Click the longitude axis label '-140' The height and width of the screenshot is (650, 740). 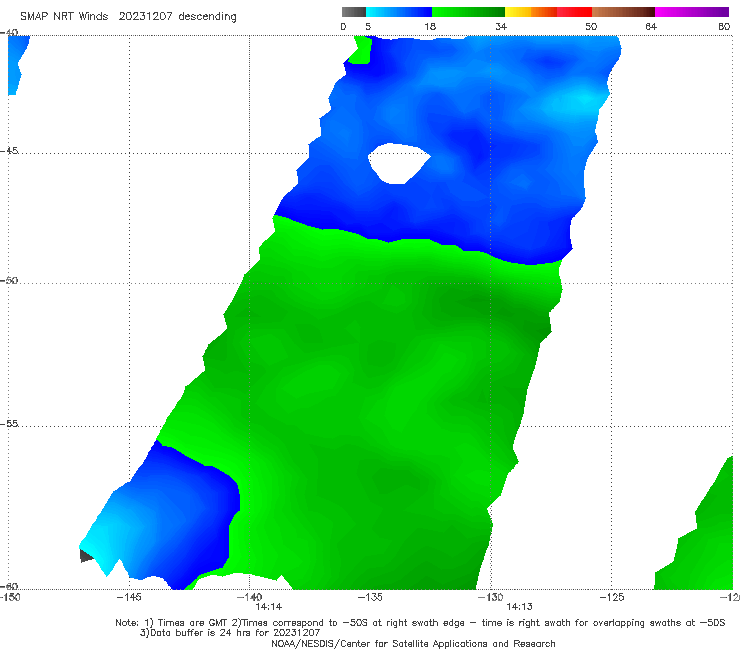[x=249, y=598]
